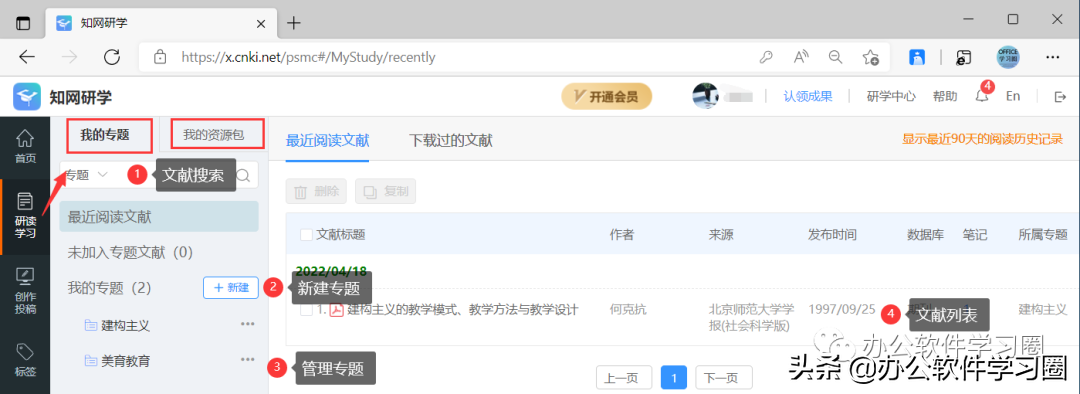Switch language with En
The image size is (1080, 394).
[x=1012, y=96]
